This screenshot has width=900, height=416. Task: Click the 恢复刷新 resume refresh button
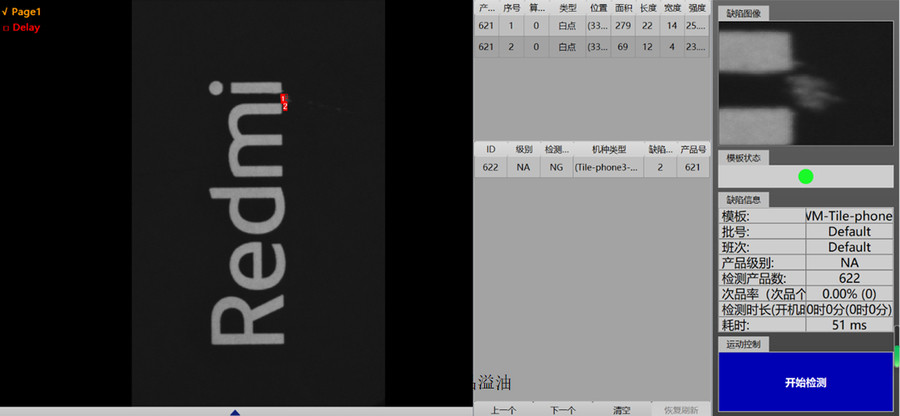681,410
